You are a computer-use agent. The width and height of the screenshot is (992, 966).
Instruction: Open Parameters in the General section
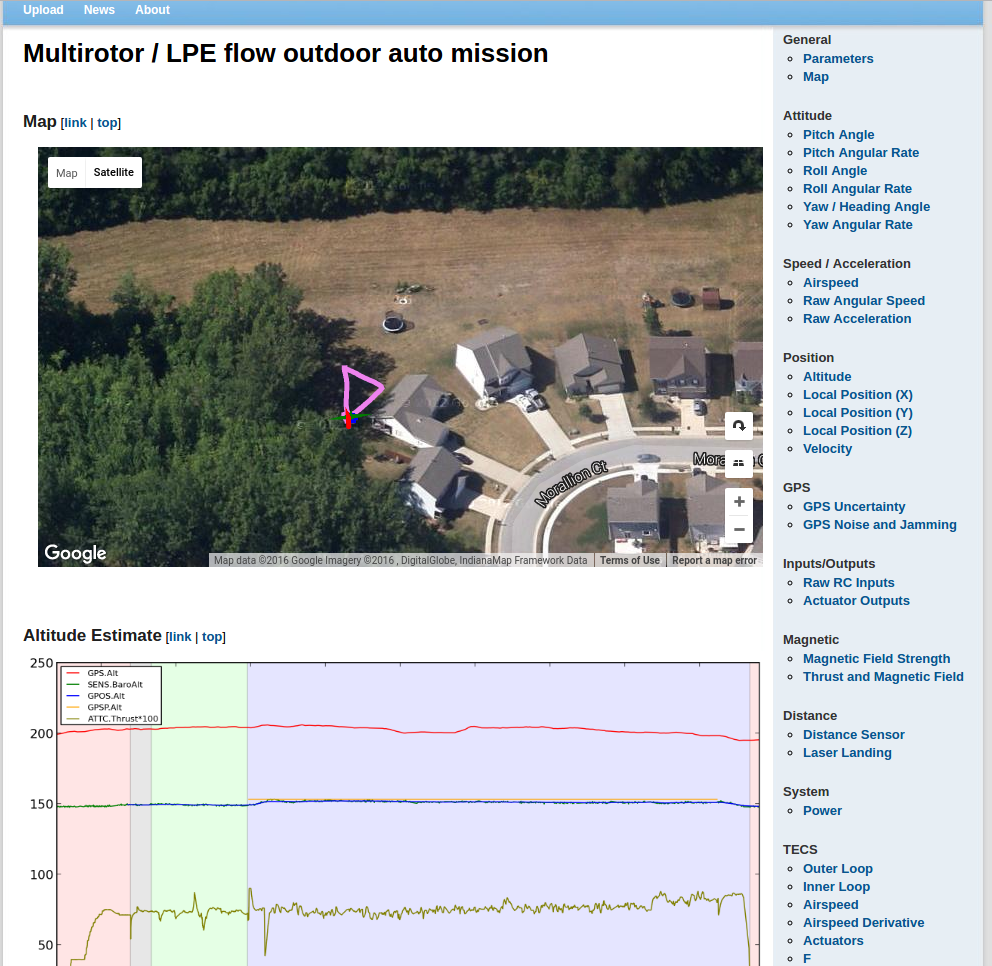[838, 59]
